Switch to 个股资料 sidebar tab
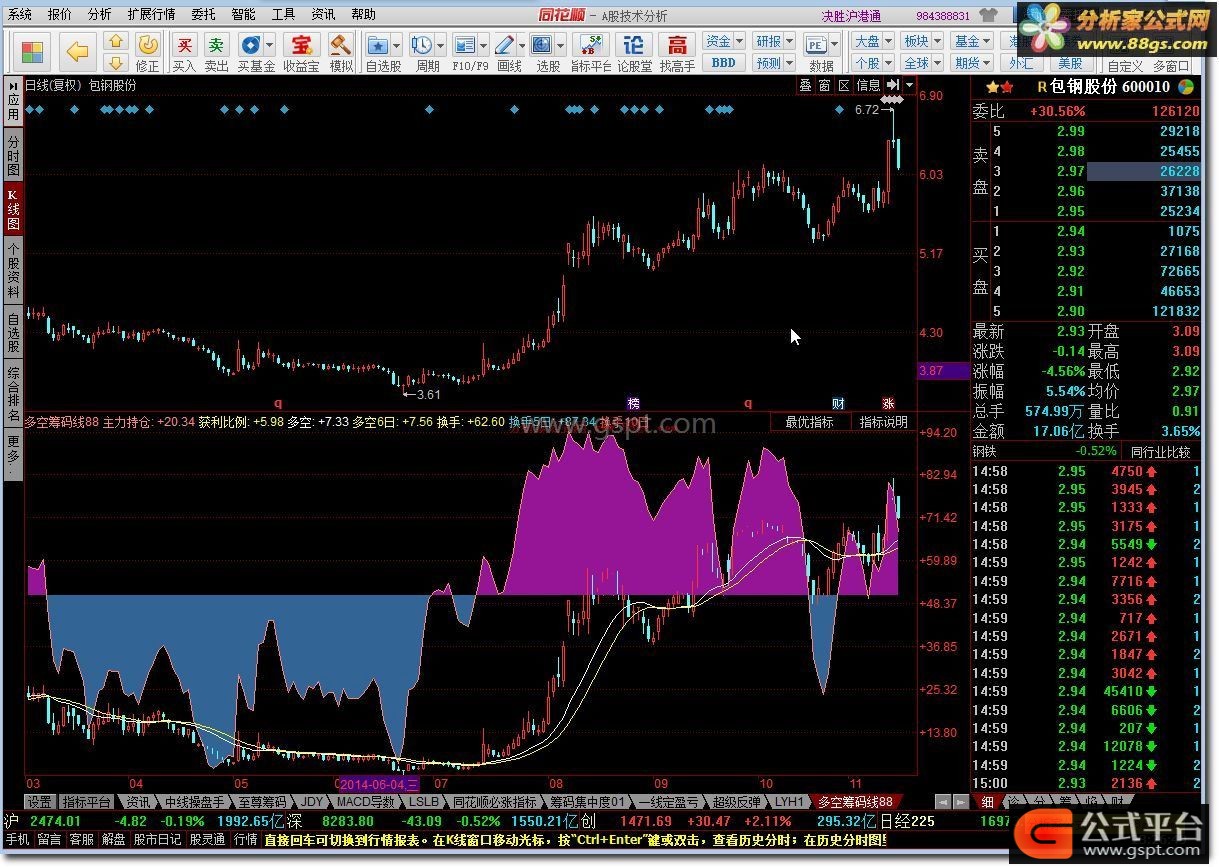This screenshot has width=1219, height=867. (x=13, y=270)
